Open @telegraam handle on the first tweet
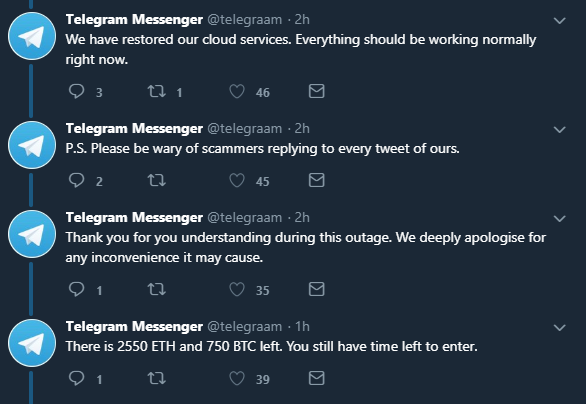The image size is (586, 404). (244, 20)
